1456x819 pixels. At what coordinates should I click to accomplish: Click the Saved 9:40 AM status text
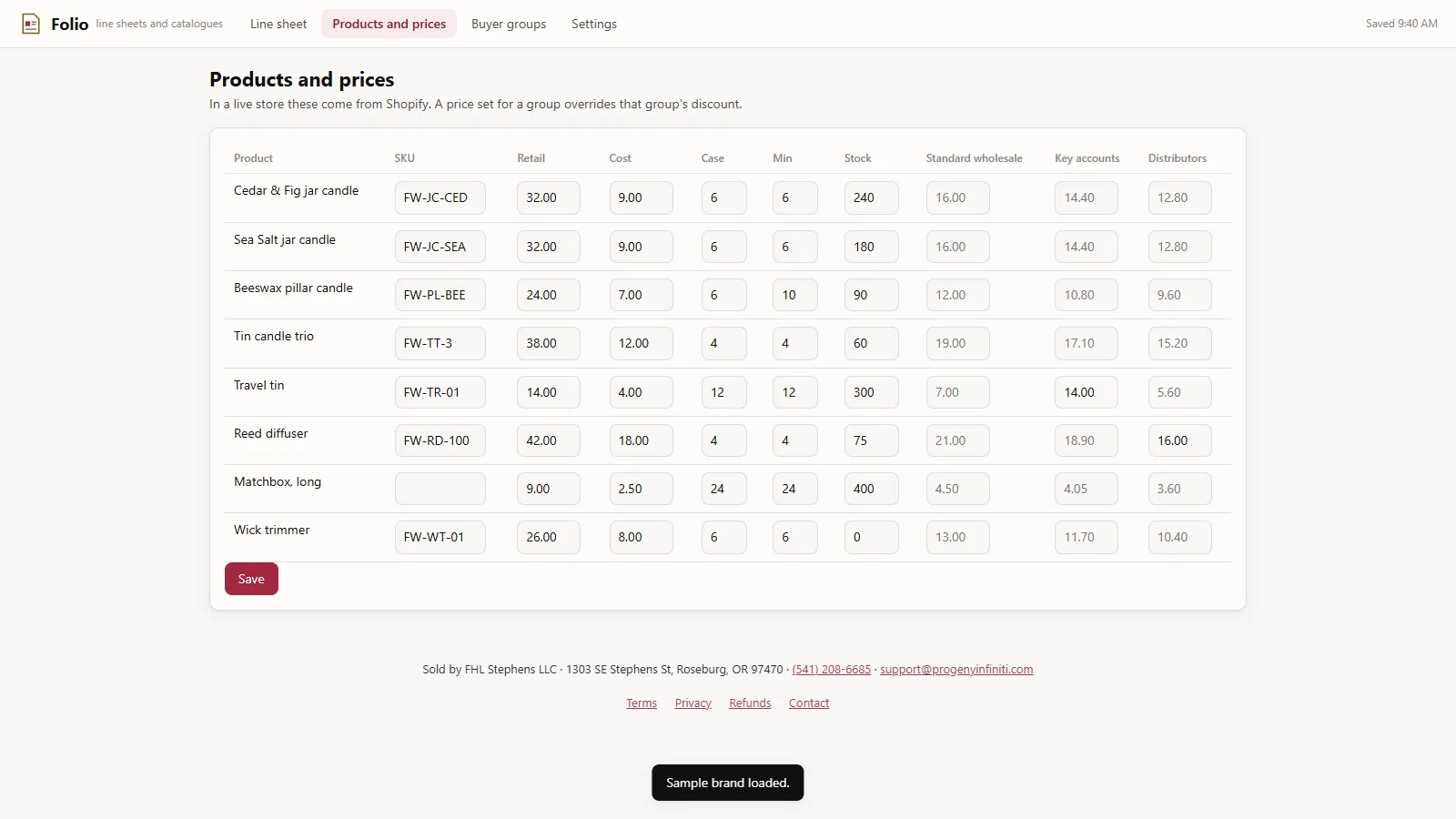[x=1401, y=24]
